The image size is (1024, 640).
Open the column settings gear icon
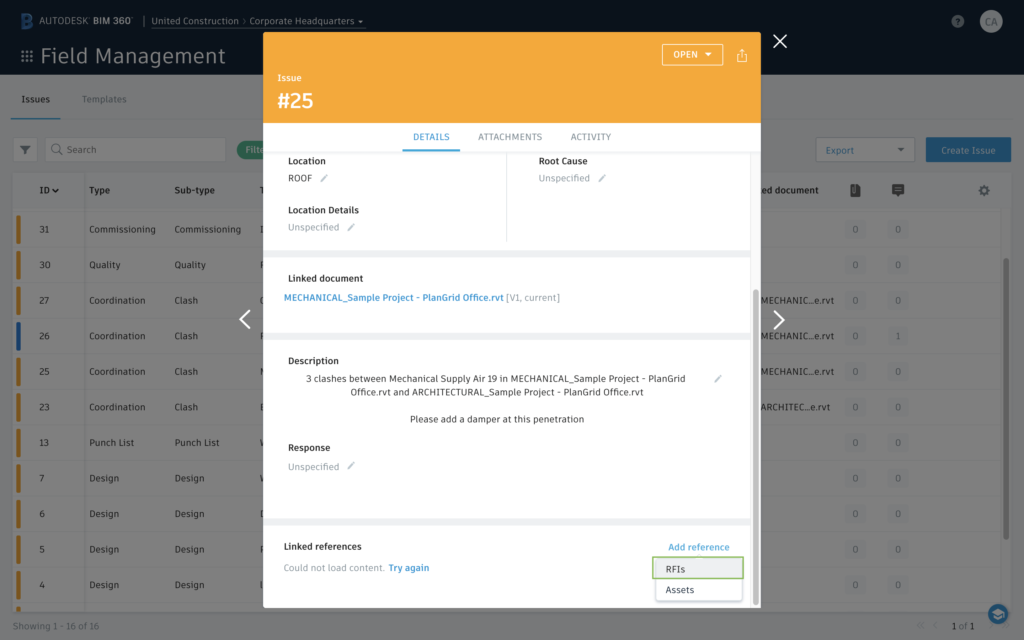point(984,189)
